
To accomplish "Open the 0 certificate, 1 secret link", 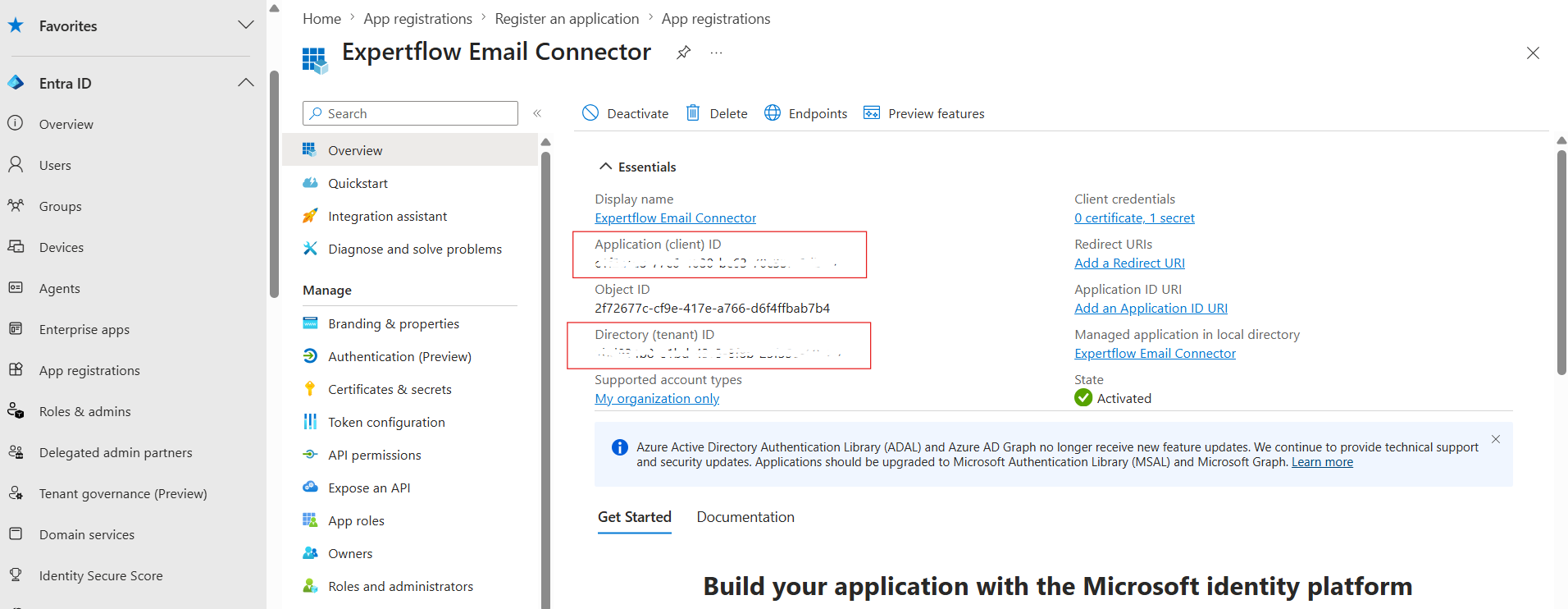I will tap(1134, 217).
